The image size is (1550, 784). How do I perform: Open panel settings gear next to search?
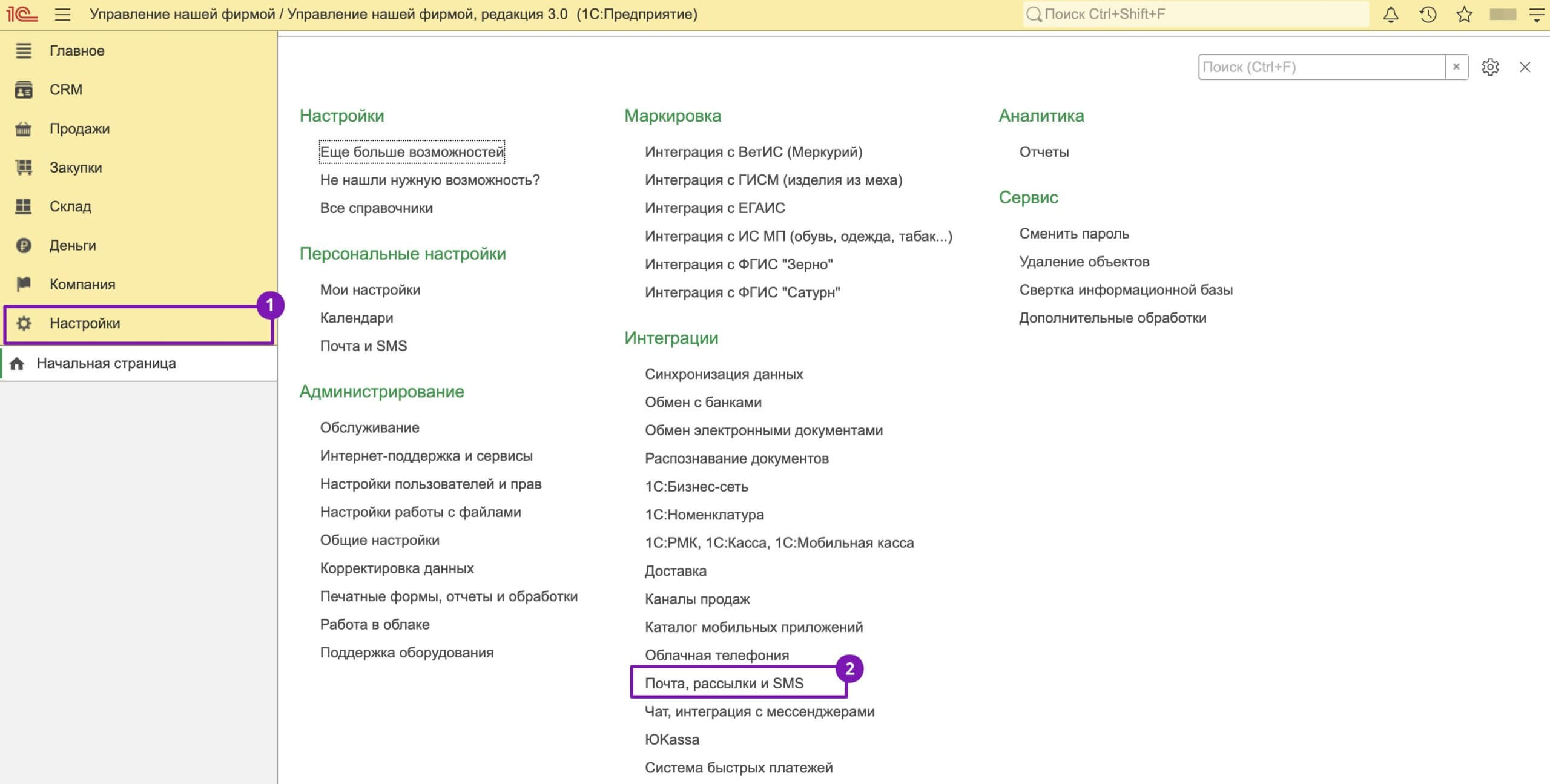[1490, 67]
